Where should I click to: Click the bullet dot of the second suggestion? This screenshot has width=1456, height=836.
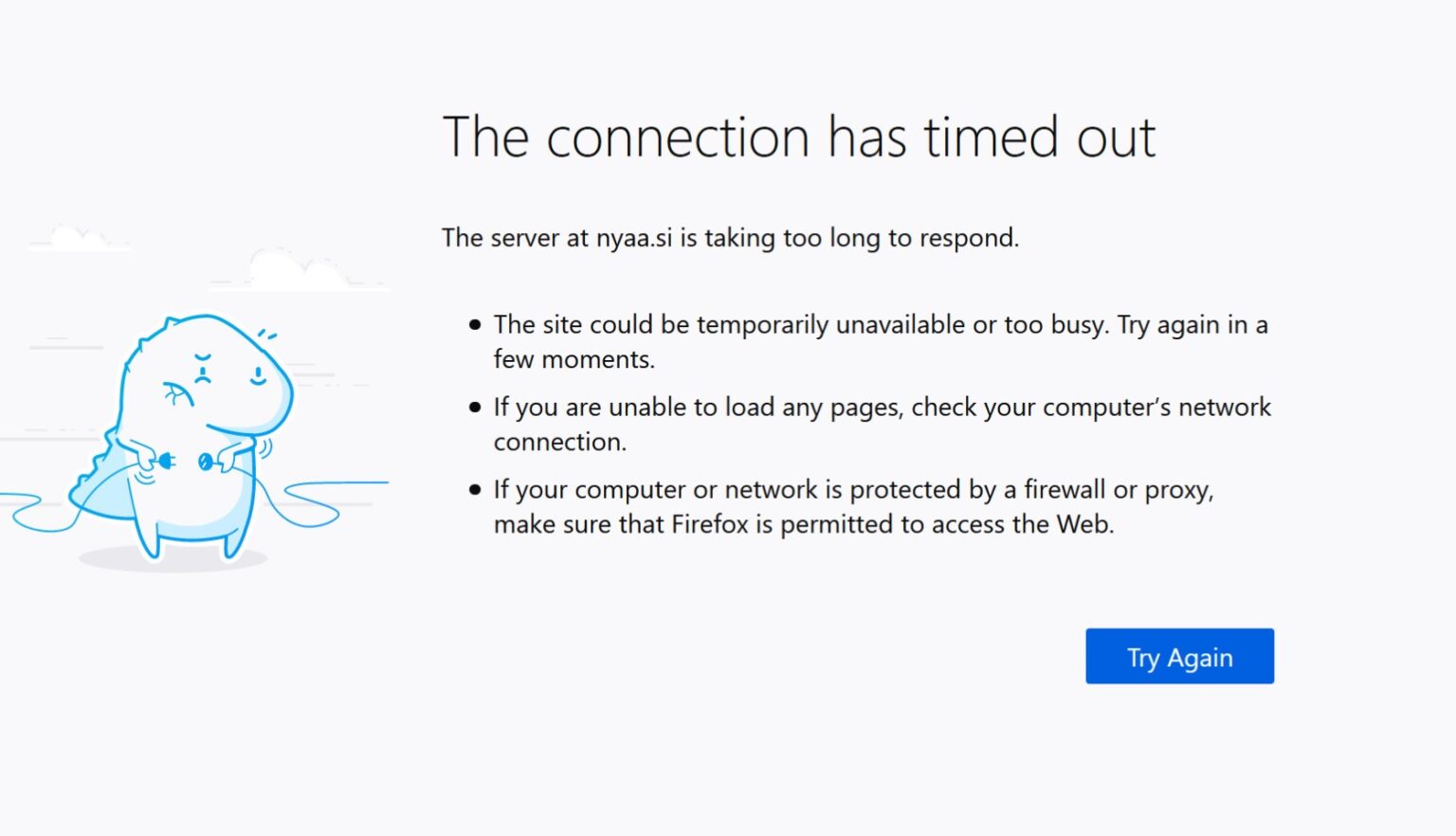475,408
